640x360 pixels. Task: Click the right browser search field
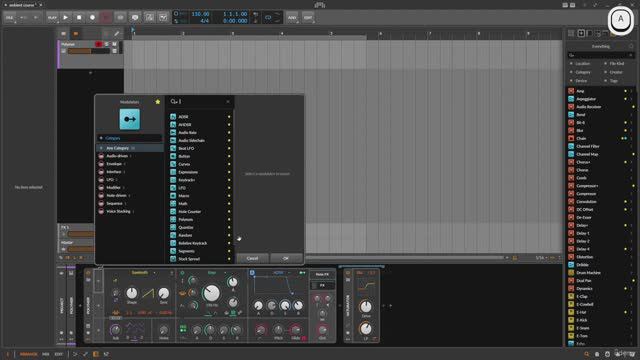[600, 55]
